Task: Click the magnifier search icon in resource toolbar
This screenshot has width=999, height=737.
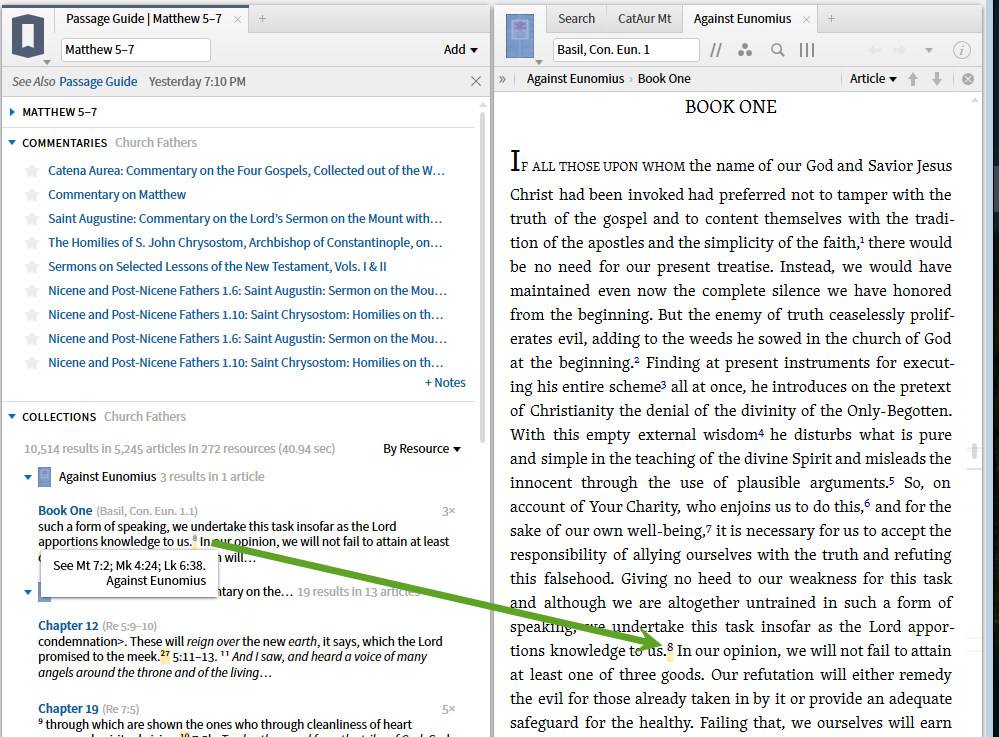Action: tap(777, 50)
